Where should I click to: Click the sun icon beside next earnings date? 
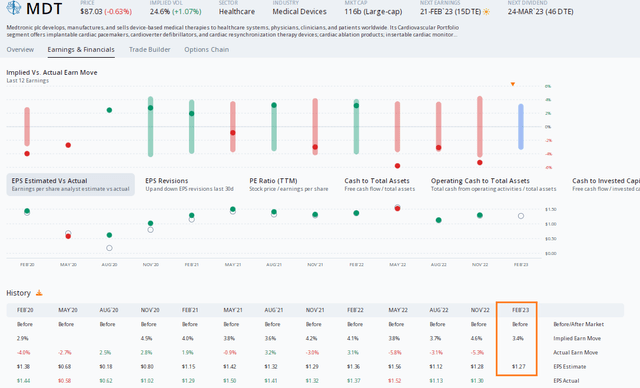(x=486, y=12)
